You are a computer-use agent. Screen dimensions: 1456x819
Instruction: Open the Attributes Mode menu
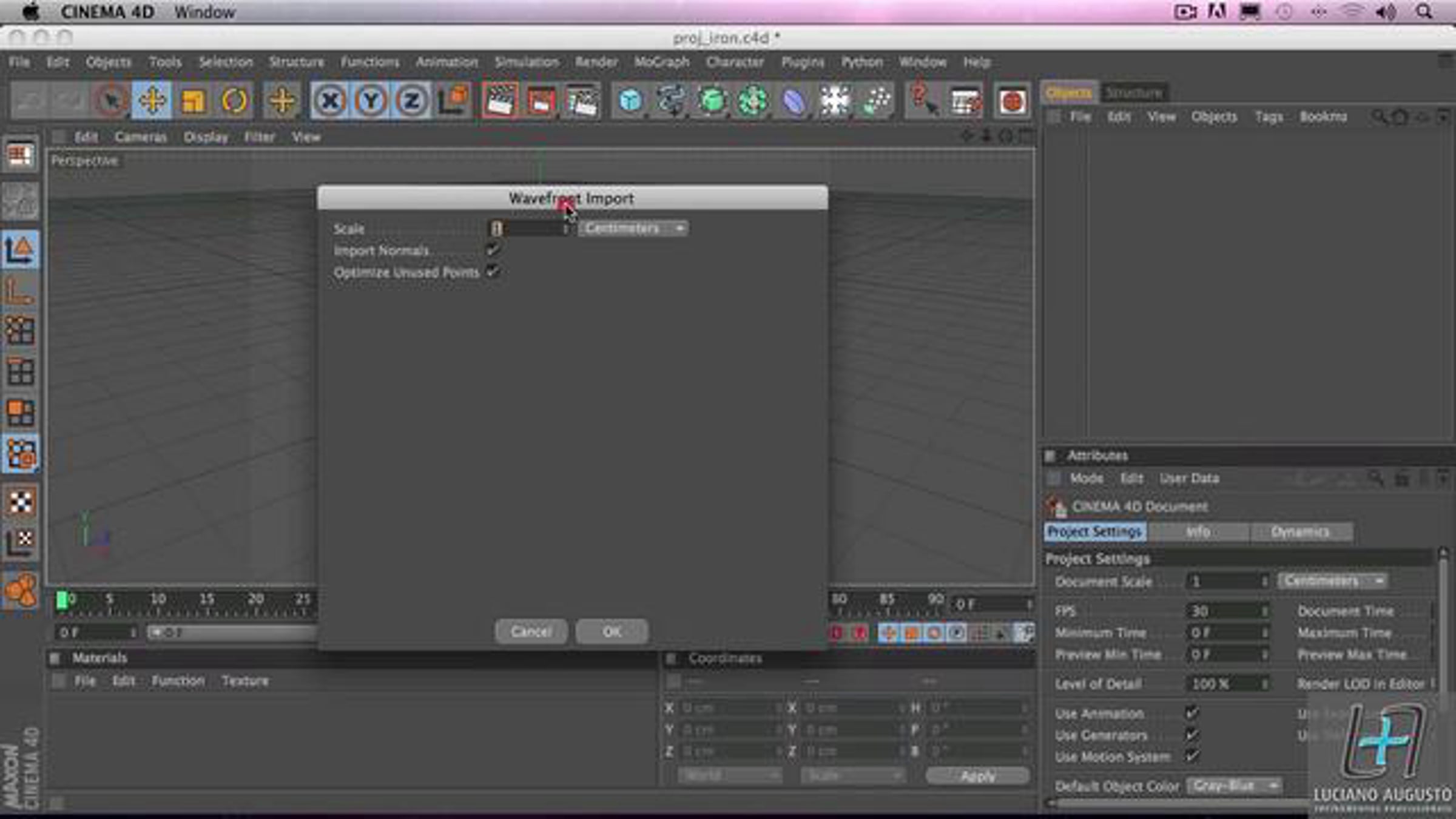[x=1087, y=478]
